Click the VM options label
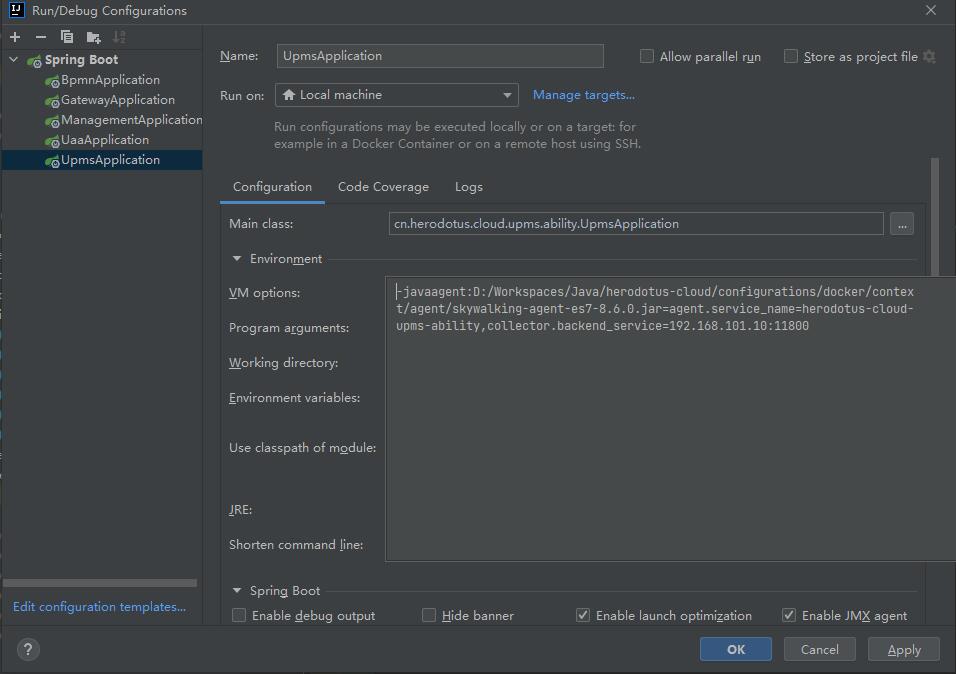This screenshot has width=956, height=674. click(x=265, y=293)
